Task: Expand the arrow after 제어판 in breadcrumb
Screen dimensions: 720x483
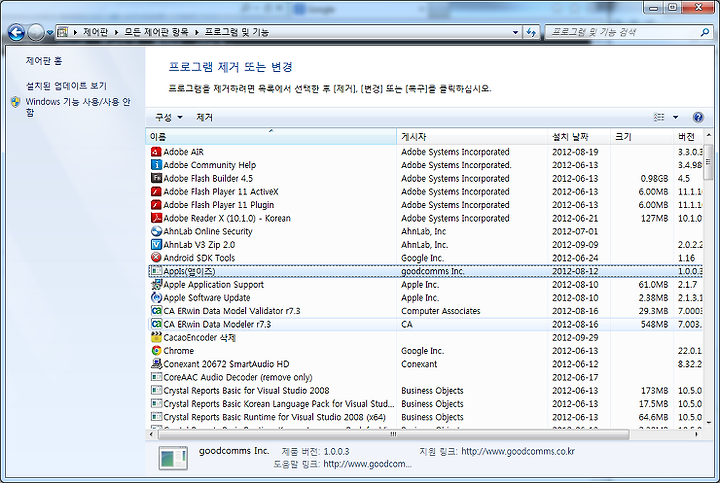Action: click(x=117, y=33)
